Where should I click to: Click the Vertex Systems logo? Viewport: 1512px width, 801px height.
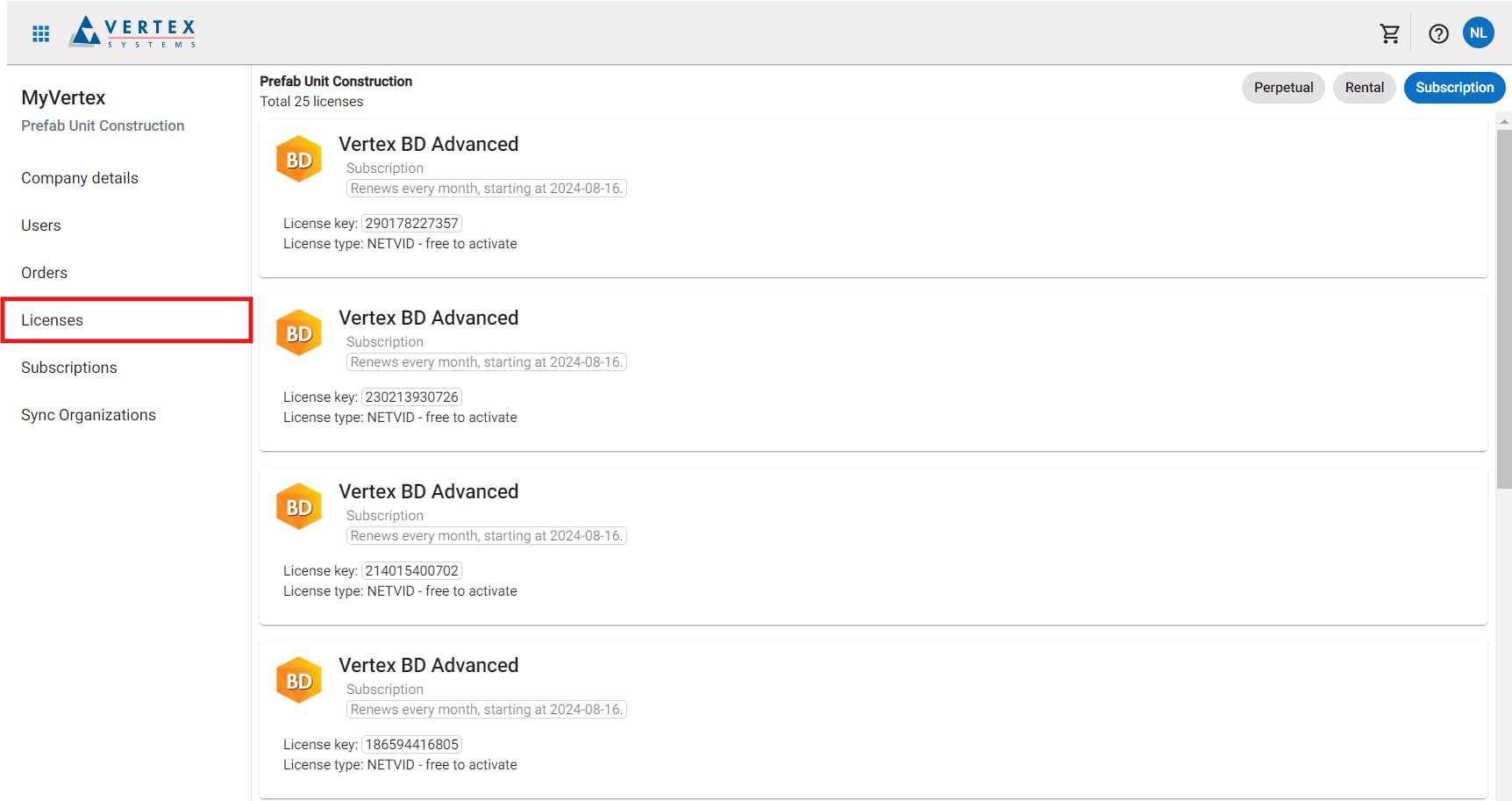click(x=133, y=32)
